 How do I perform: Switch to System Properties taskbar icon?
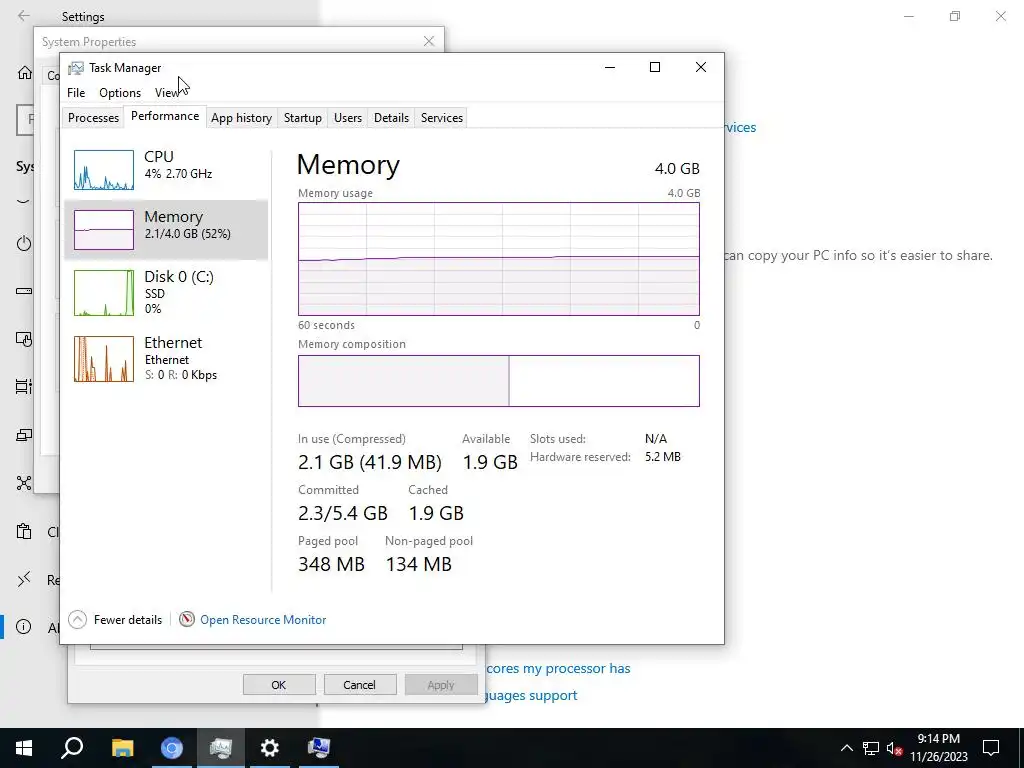point(319,748)
